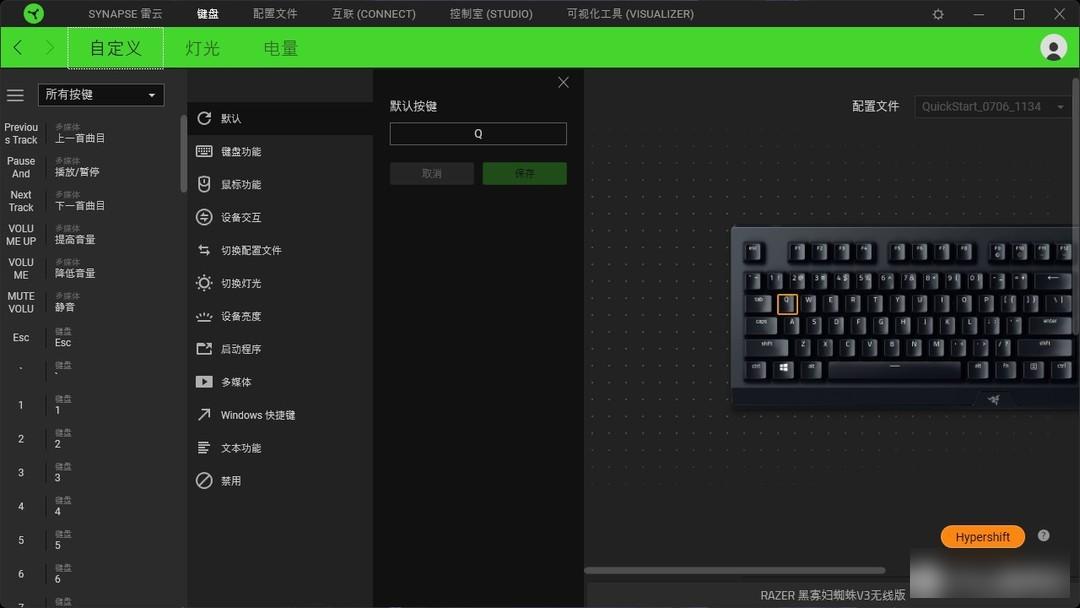This screenshot has width=1080, height=608.
Task: Open the QuickStart_0706_1134 profile dropdown
Action: (992, 107)
